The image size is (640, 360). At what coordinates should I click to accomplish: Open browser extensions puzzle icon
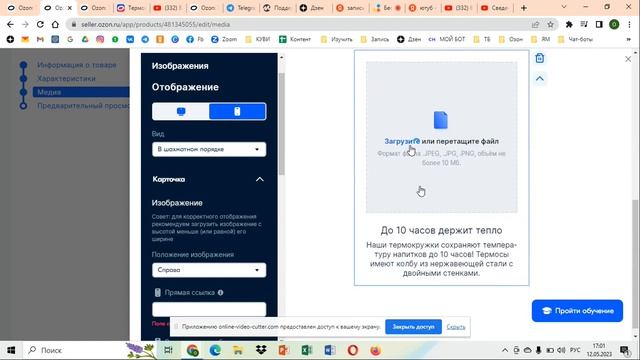click(x=569, y=24)
